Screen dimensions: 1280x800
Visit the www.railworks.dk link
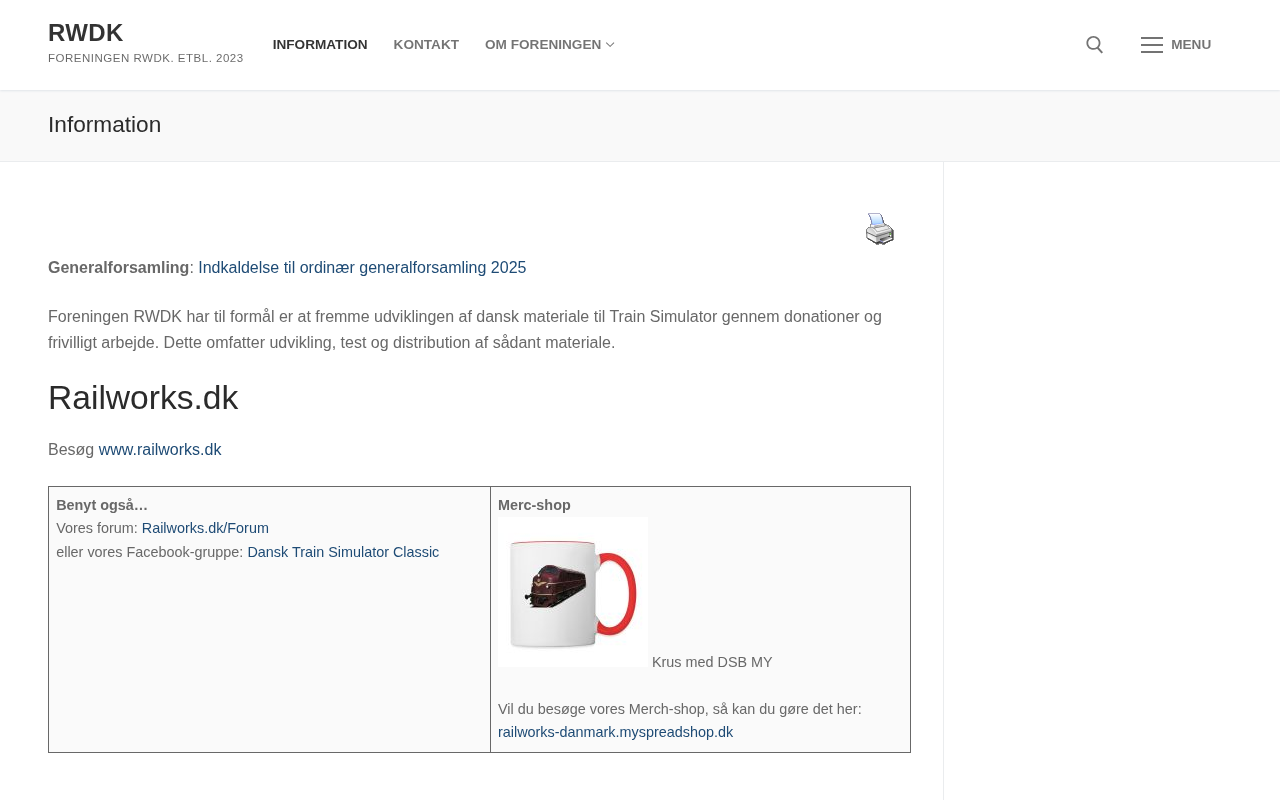coord(160,450)
